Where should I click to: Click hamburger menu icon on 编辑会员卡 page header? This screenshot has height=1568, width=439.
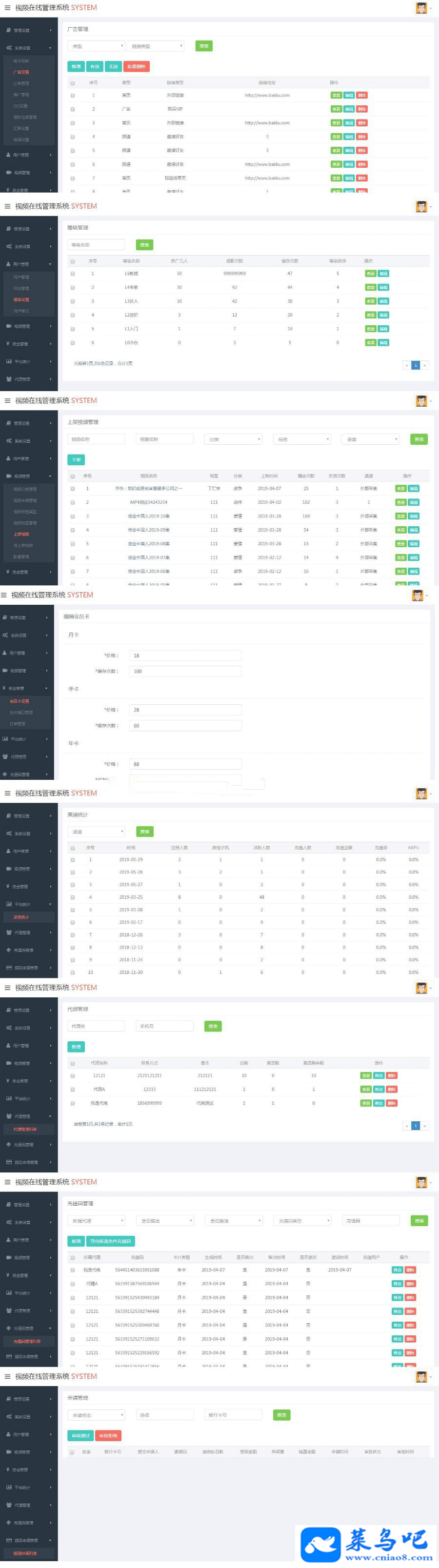pyautogui.click(x=3, y=595)
